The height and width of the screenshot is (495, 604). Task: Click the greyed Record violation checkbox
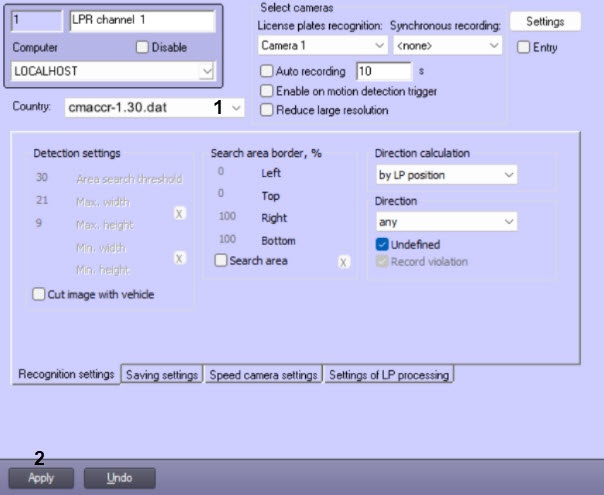coord(382,262)
